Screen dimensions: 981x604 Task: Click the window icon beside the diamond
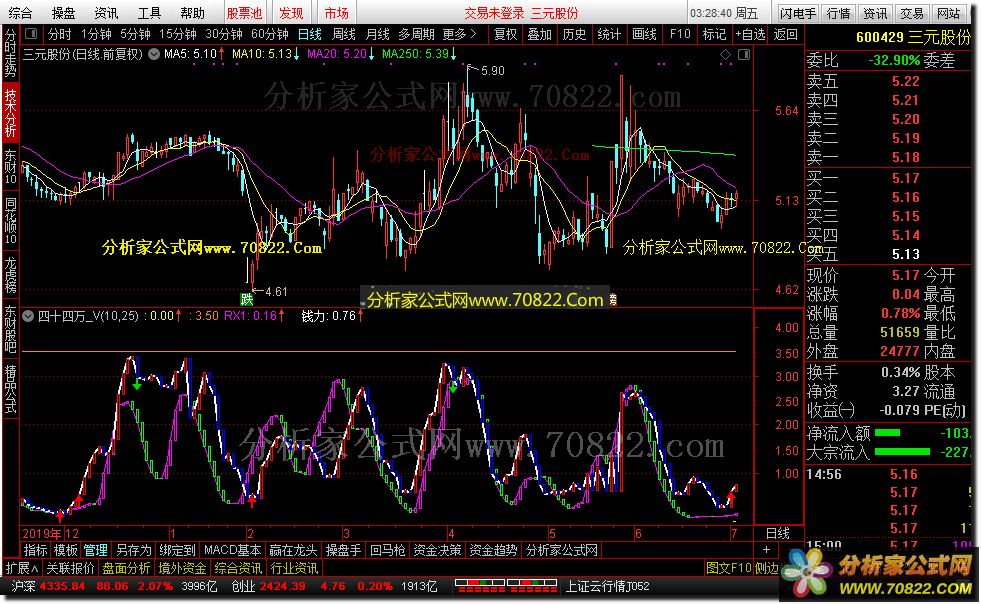(x=744, y=54)
